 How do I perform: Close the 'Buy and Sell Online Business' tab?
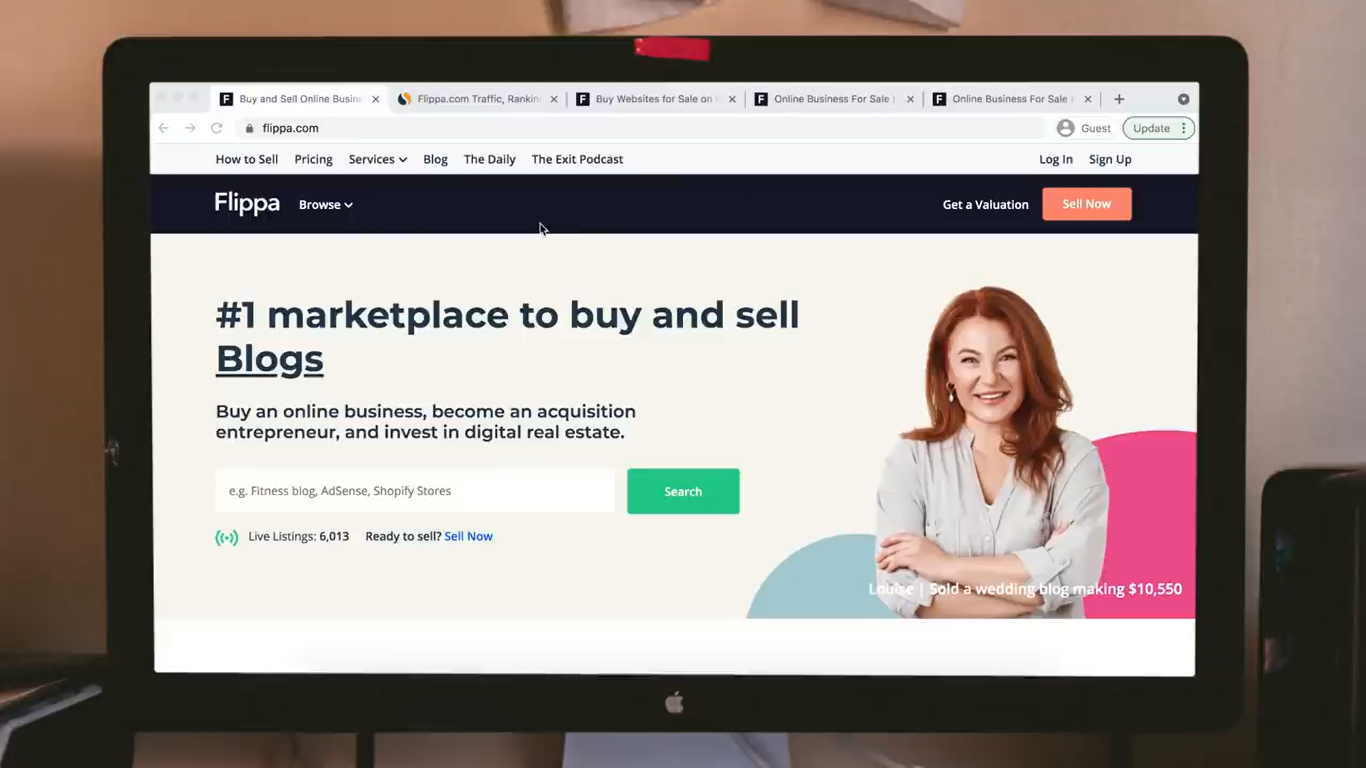pos(376,99)
